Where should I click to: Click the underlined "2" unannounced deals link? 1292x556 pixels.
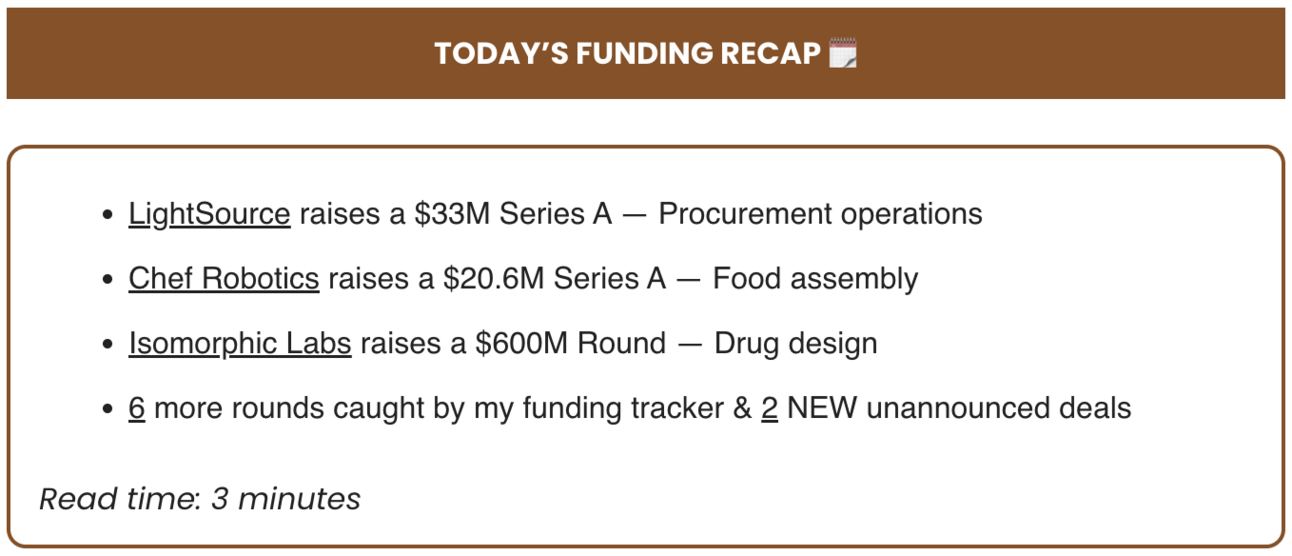click(770, 408)
